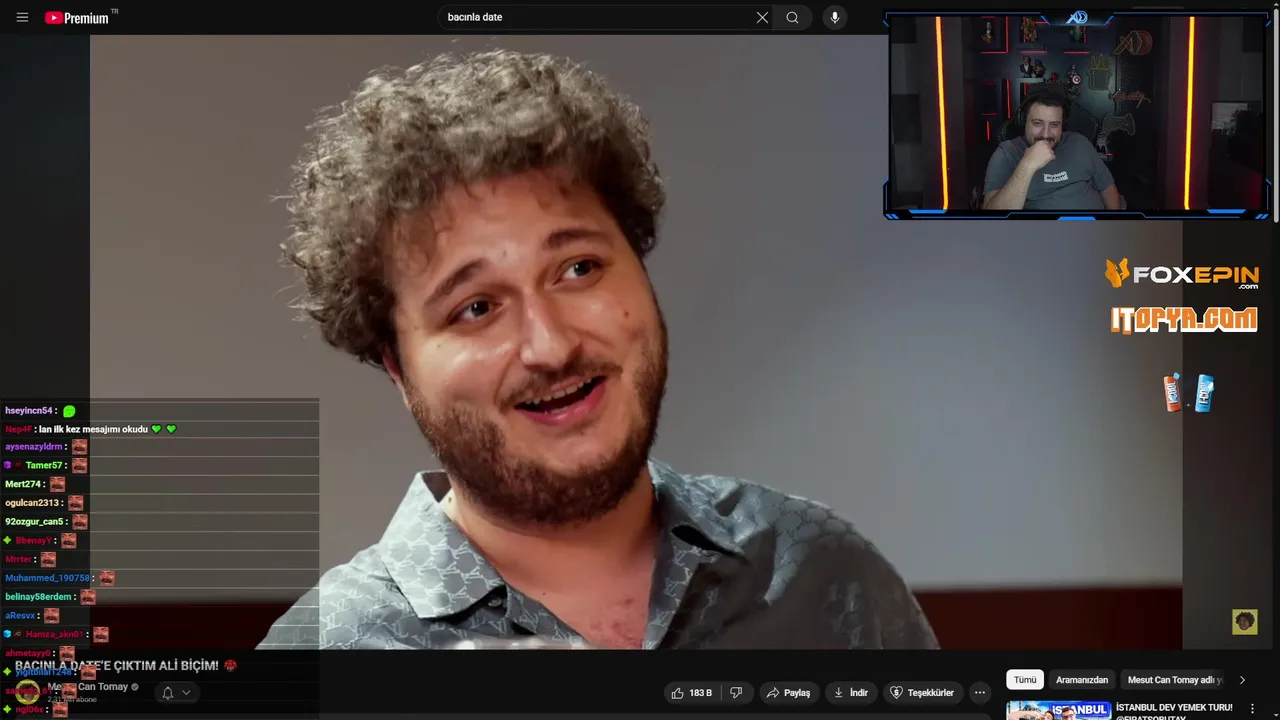Click chat user ogulcan2313
The width and height of the screenshot is (1280, 720).
[x=32, y=503]
